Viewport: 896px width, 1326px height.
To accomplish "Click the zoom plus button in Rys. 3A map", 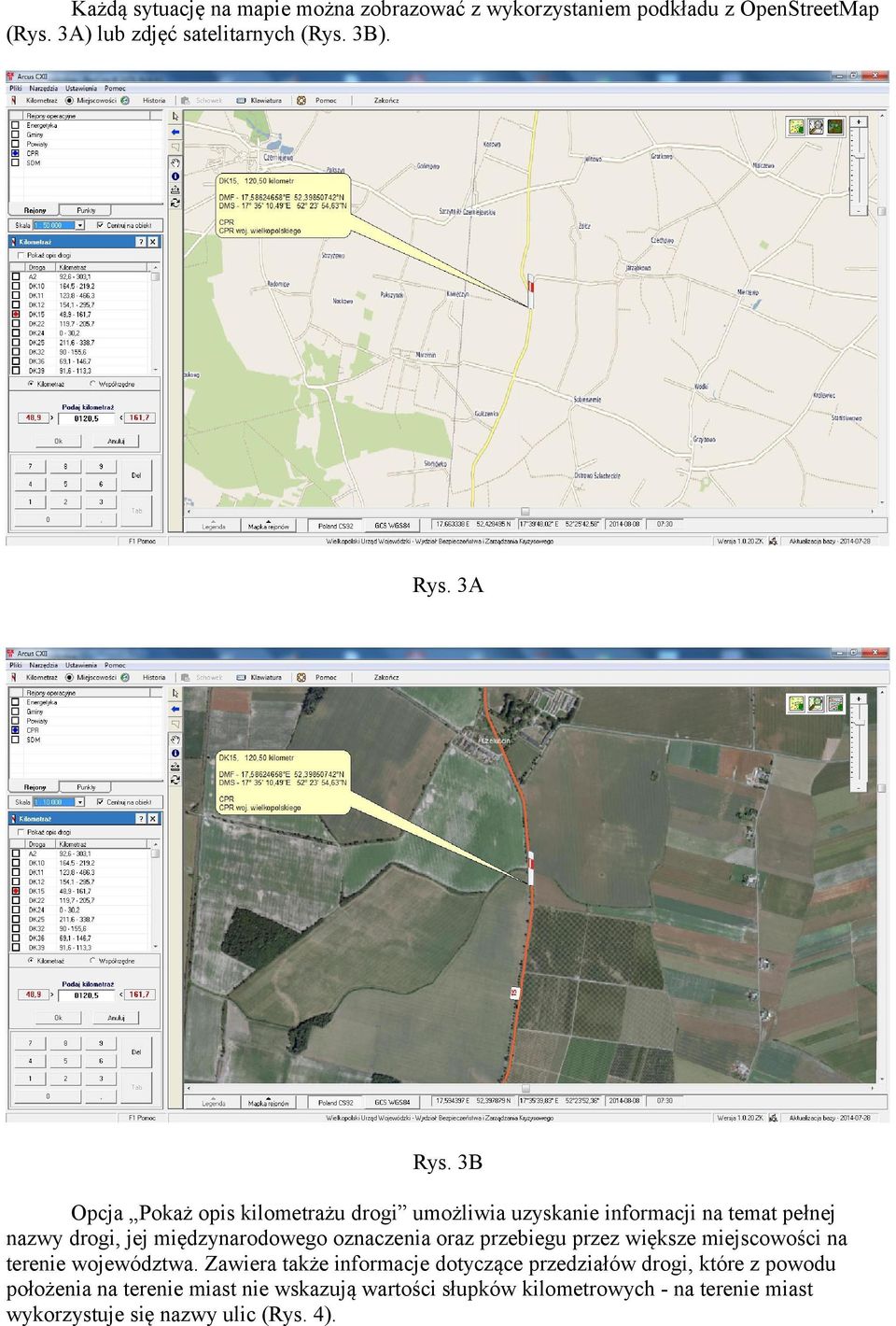I will pyautogui.click(x=860, y=121).
